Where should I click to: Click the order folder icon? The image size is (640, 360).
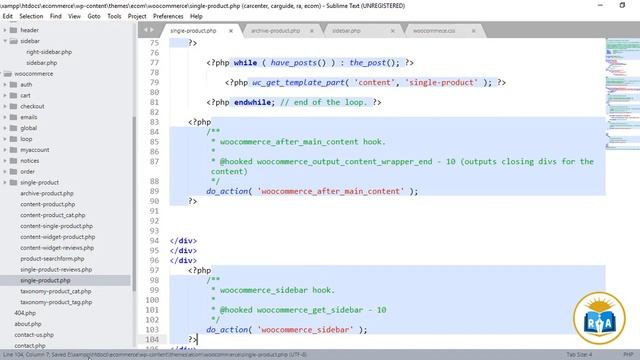[x=13, y=171]
